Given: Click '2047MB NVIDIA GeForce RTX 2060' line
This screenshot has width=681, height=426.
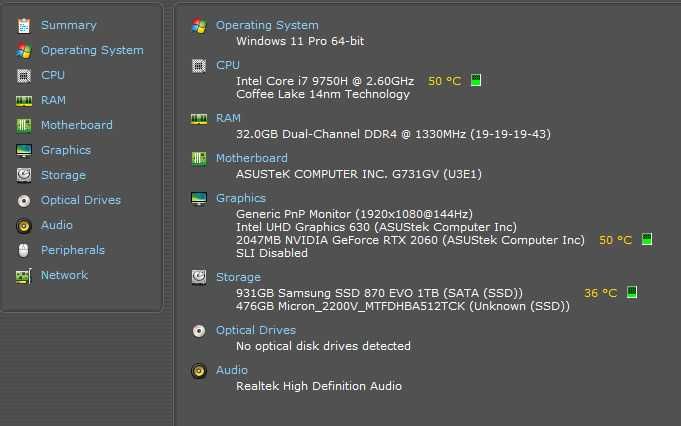Looking at the screenshot, I should (410, 240).
